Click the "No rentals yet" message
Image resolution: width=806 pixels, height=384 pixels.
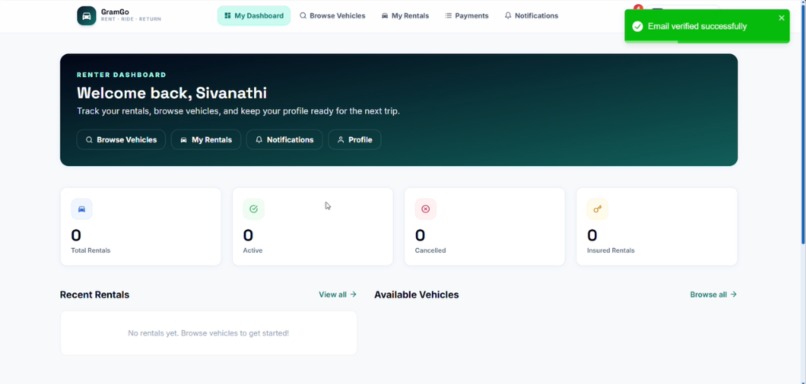(x=208, y=333)
